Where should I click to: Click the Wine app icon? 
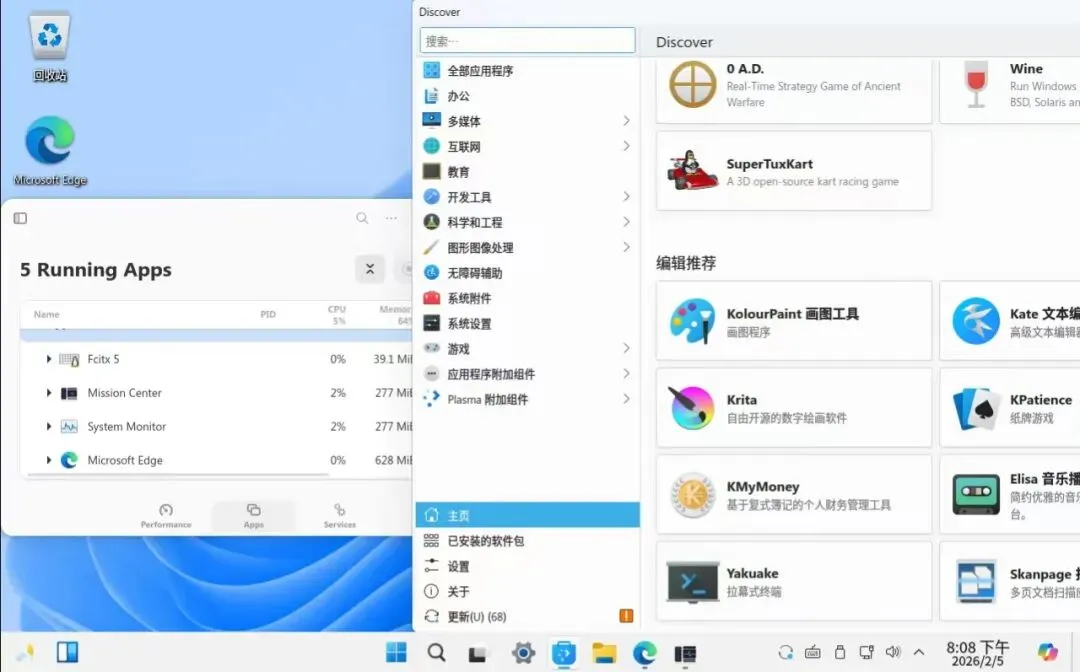click(x=976, y=84)
